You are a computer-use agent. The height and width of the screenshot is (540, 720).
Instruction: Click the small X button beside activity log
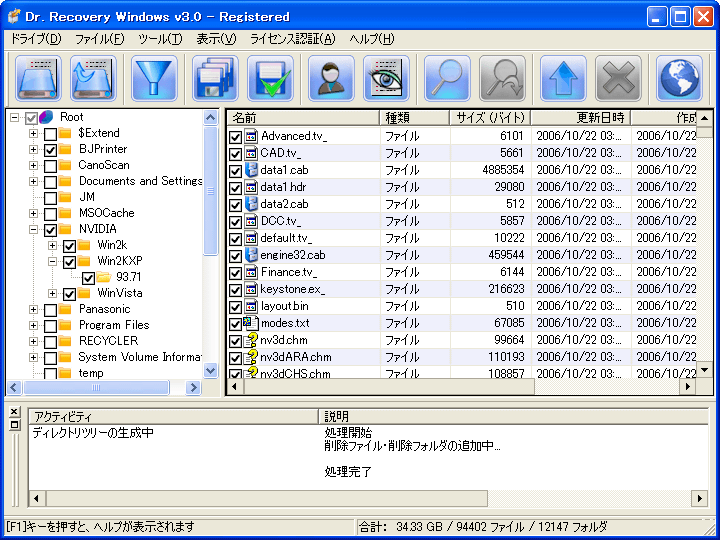(14, 411)
